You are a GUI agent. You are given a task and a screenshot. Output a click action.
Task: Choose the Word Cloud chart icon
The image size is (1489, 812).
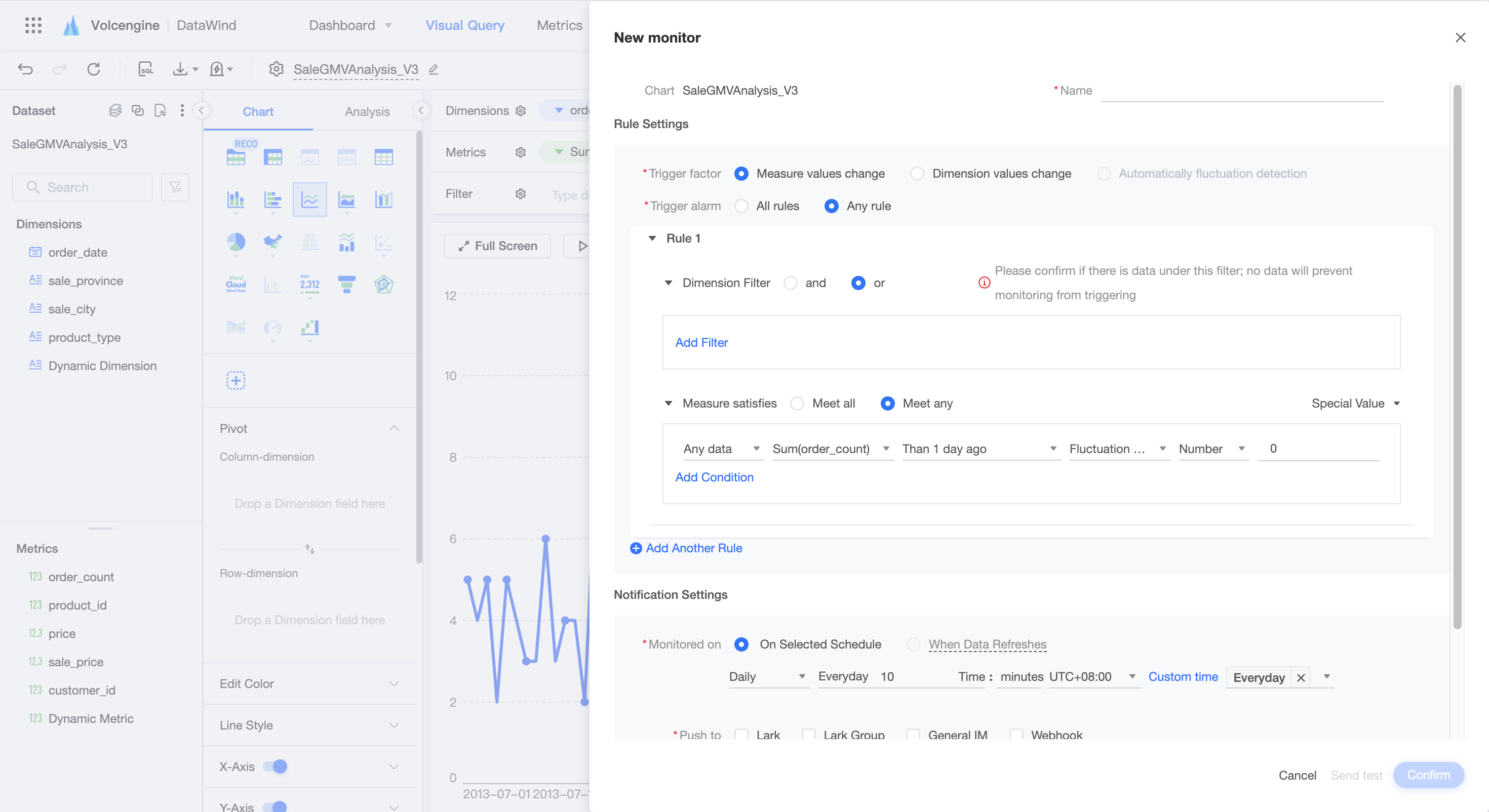(x=236, y=284)
